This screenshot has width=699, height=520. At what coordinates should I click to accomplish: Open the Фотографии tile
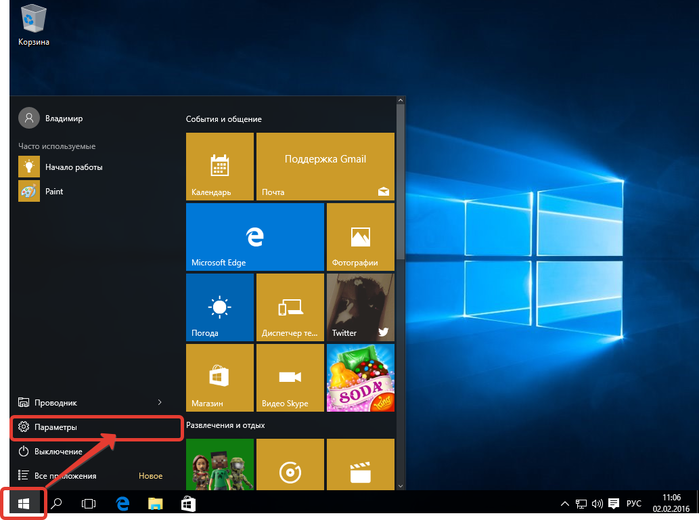361,237
